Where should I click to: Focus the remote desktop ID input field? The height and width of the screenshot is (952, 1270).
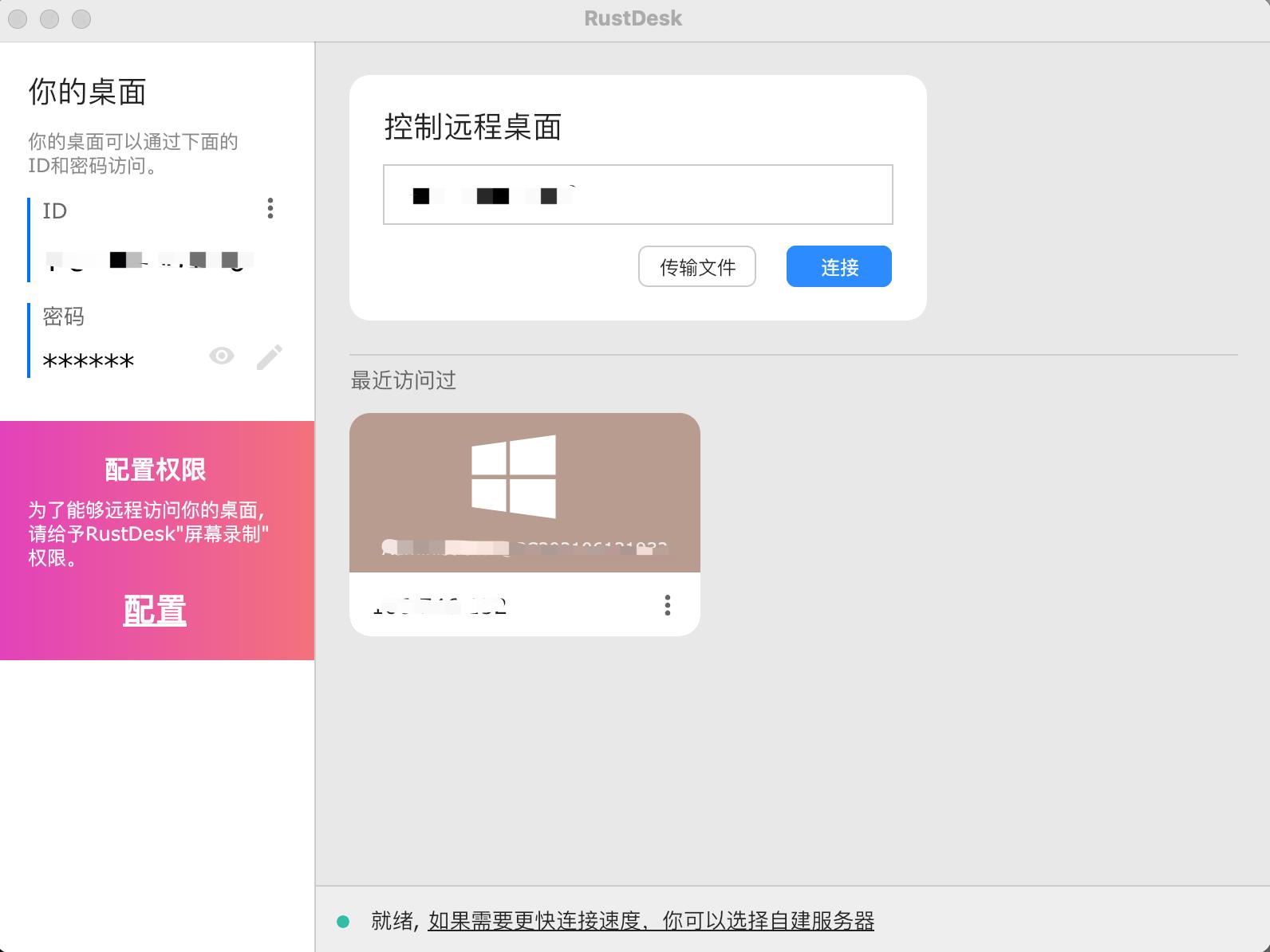[638, 195]
